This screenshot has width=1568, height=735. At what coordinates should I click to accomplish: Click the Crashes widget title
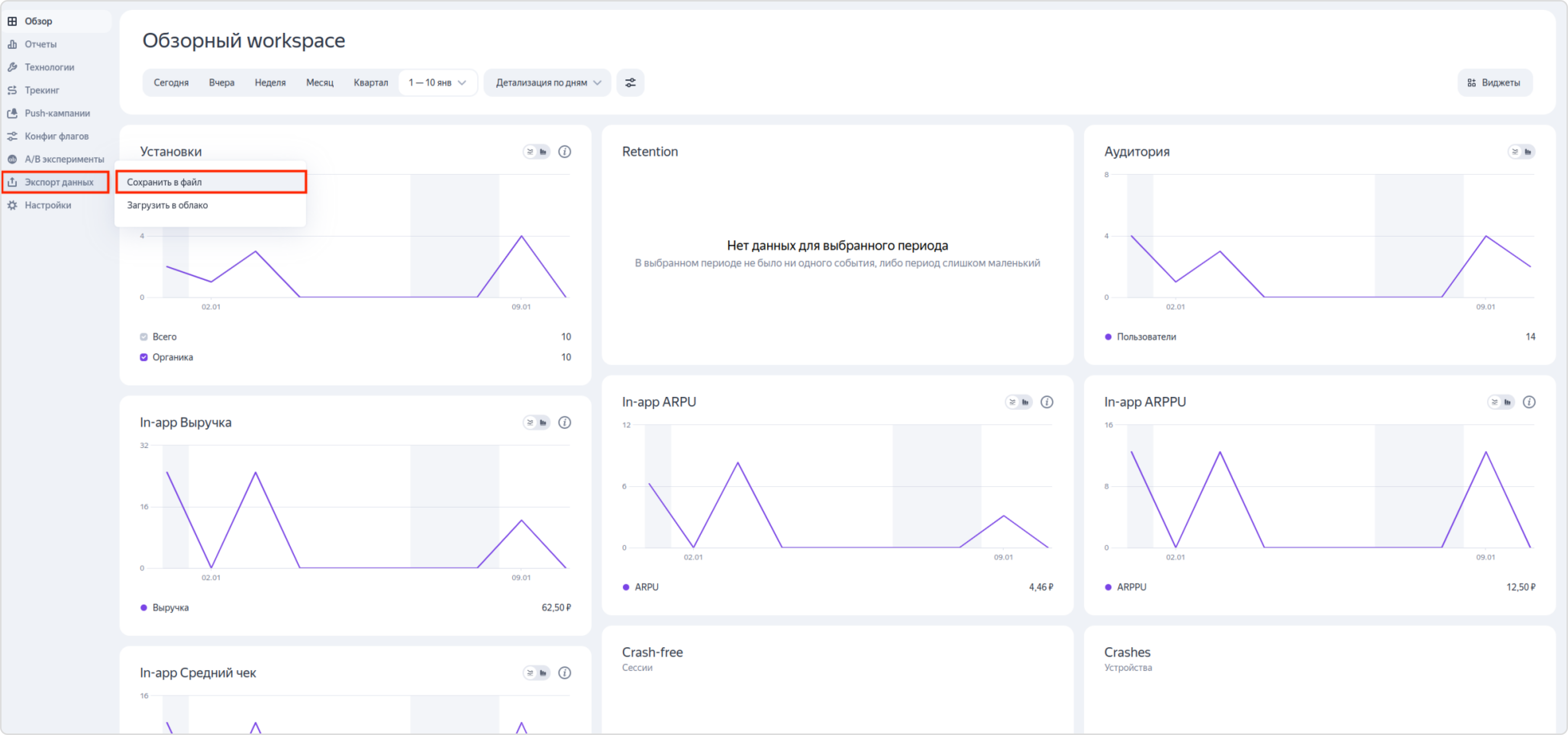1127,652
